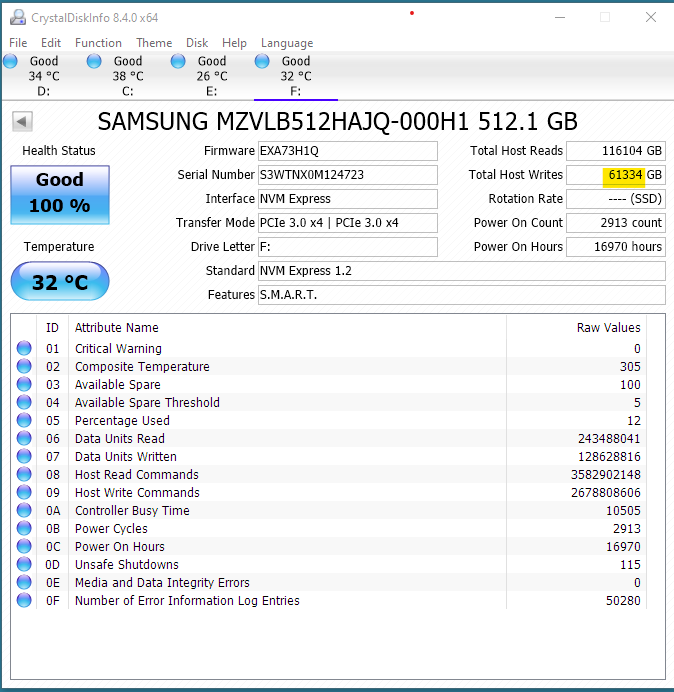Open the Edit menu
This screenshot has width=674, height=692.
point(51,43)
